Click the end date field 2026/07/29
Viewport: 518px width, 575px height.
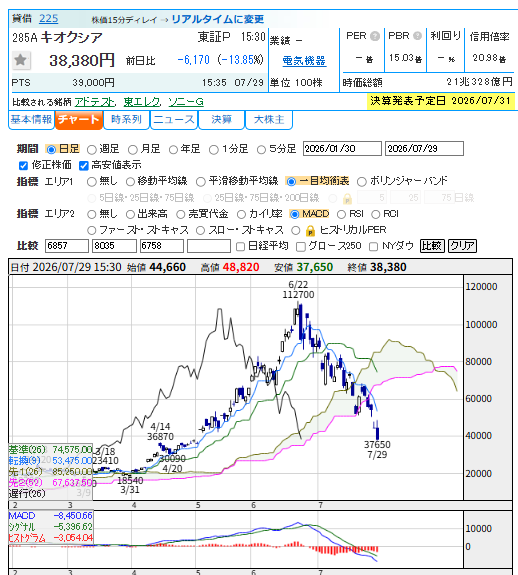(425, 149)
